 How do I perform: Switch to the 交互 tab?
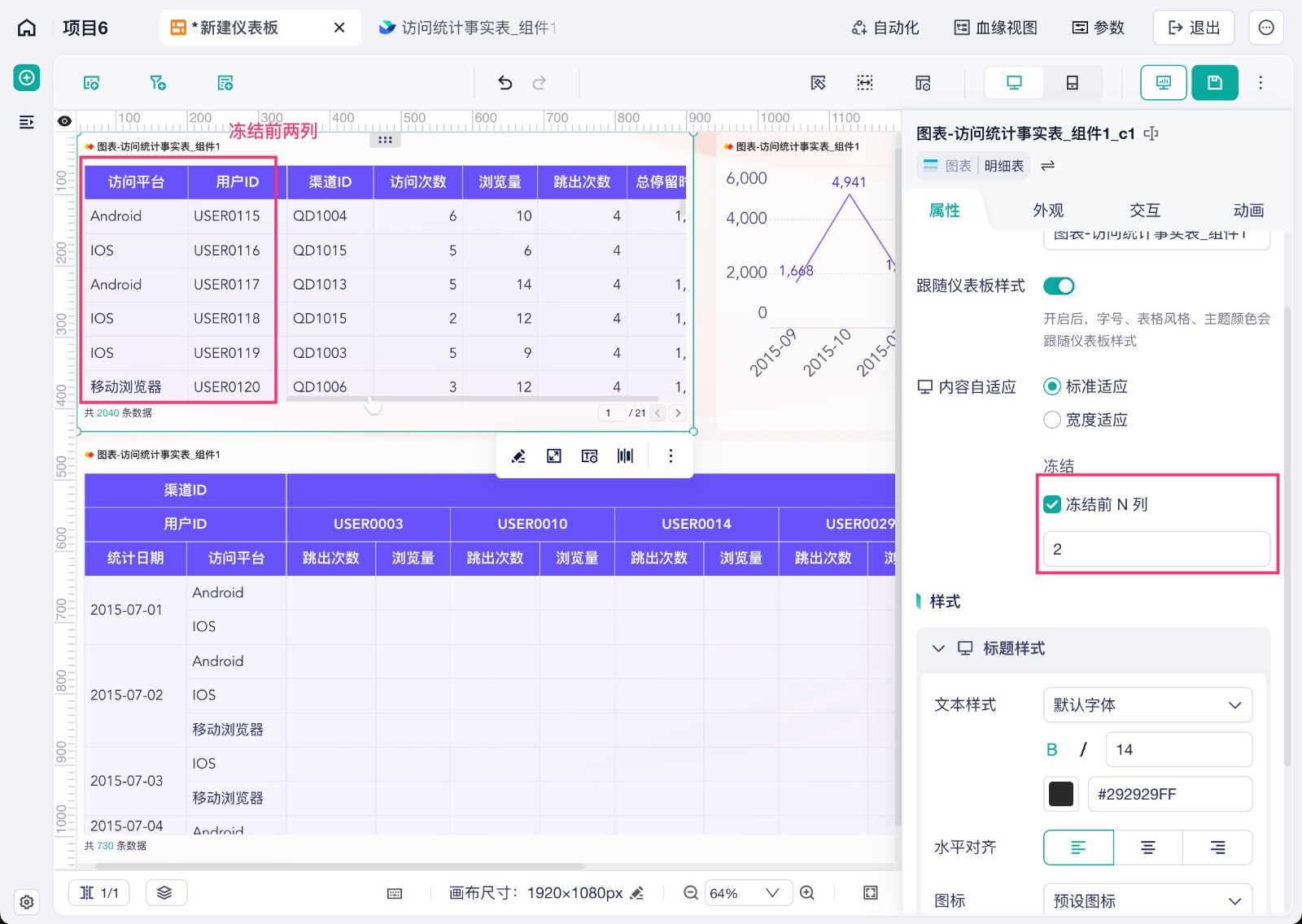1145,211
